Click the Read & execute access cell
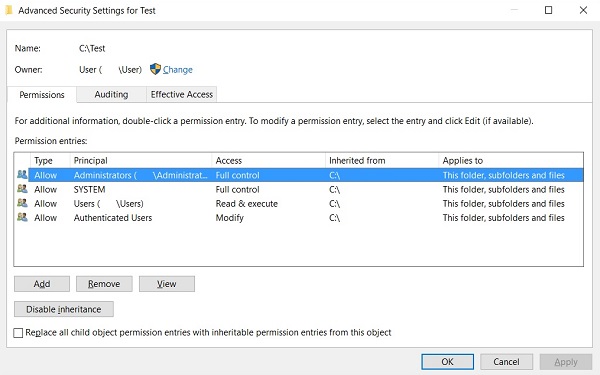Screen dimensions: 600x375 [x=246, y=204]
